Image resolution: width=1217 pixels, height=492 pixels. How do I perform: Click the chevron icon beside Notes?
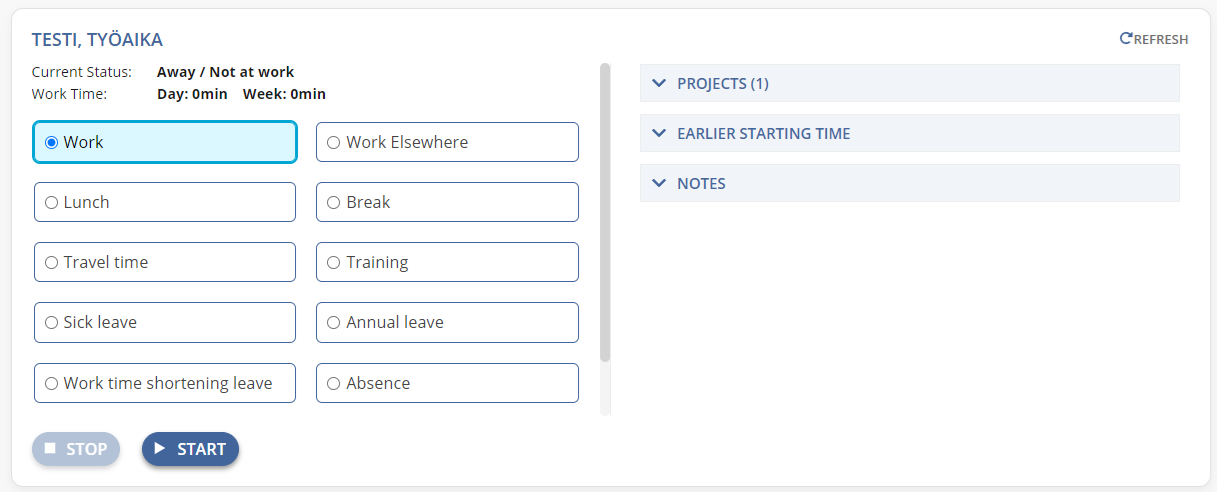(x=658, y=183)
